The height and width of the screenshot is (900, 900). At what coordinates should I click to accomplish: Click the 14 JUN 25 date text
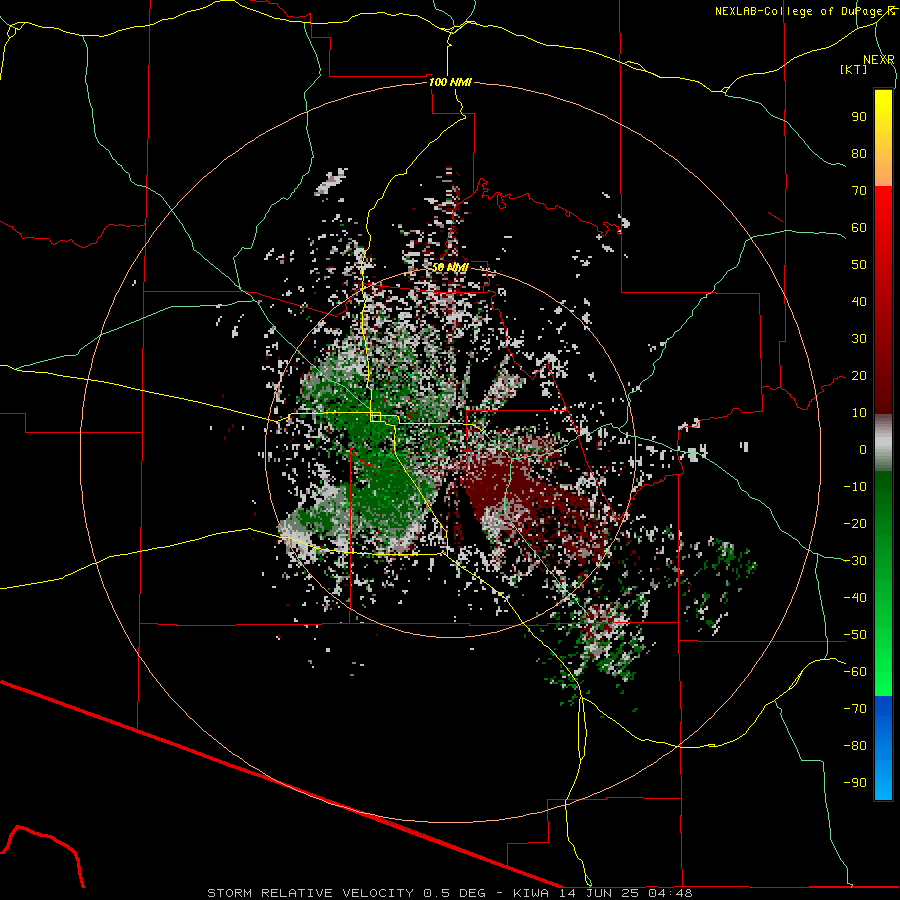click(599, 893)
